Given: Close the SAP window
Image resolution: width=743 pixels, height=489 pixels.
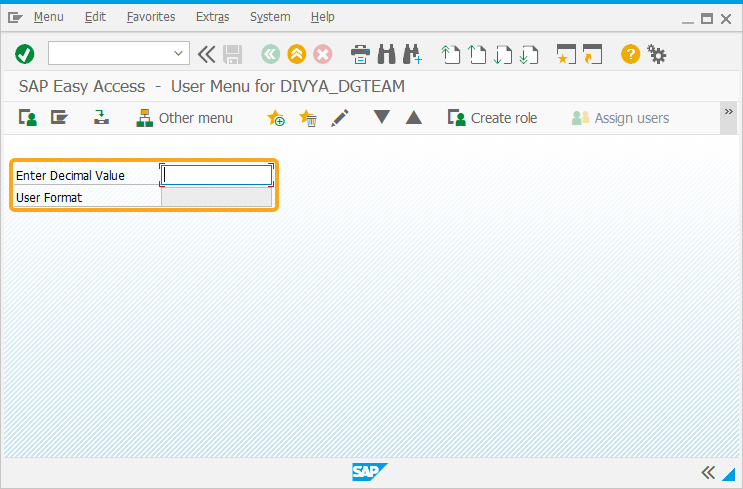Looking at the screenshot, I should (x=726, y=19).
